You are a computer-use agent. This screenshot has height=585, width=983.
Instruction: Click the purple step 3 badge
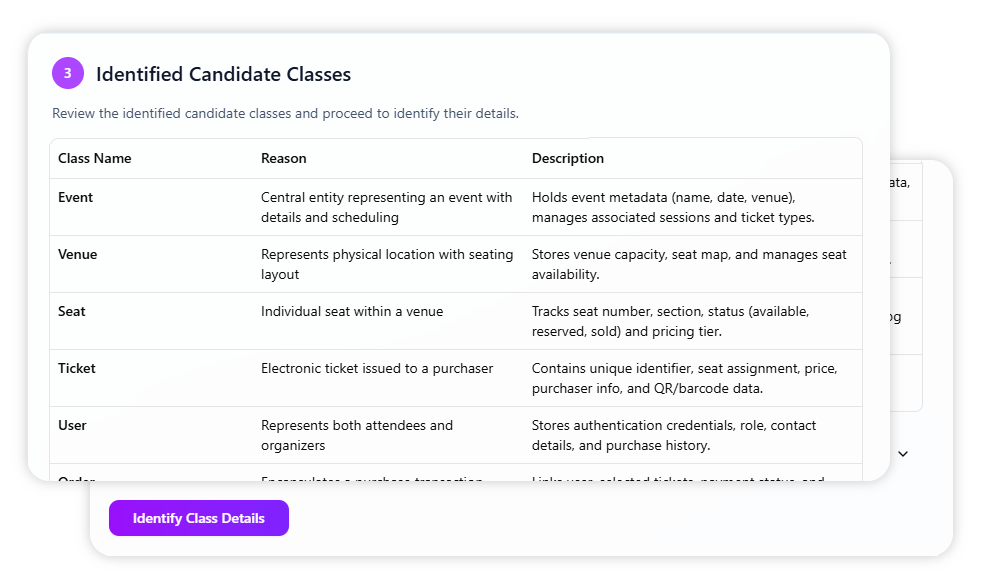(x=68, y=73)
